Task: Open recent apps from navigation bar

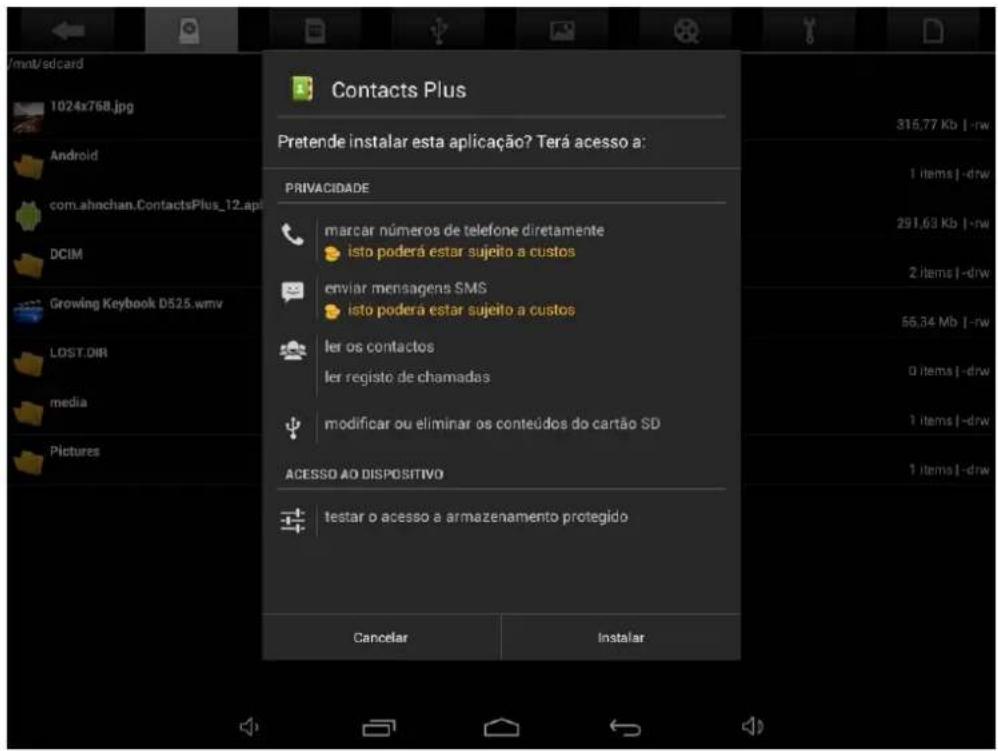Action: click(379, 727)
